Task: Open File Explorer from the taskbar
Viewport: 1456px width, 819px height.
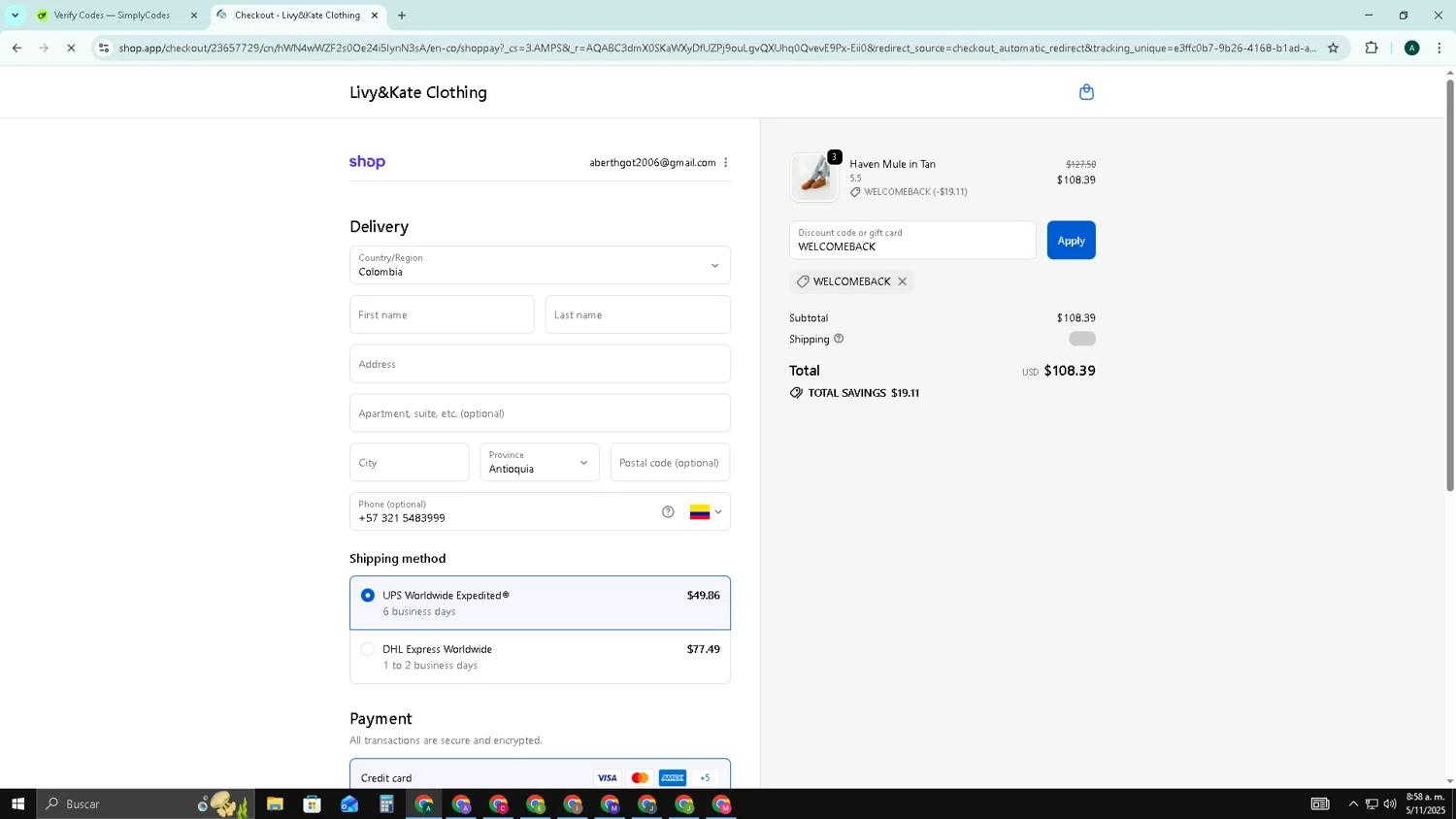Action: click(275, 803)
